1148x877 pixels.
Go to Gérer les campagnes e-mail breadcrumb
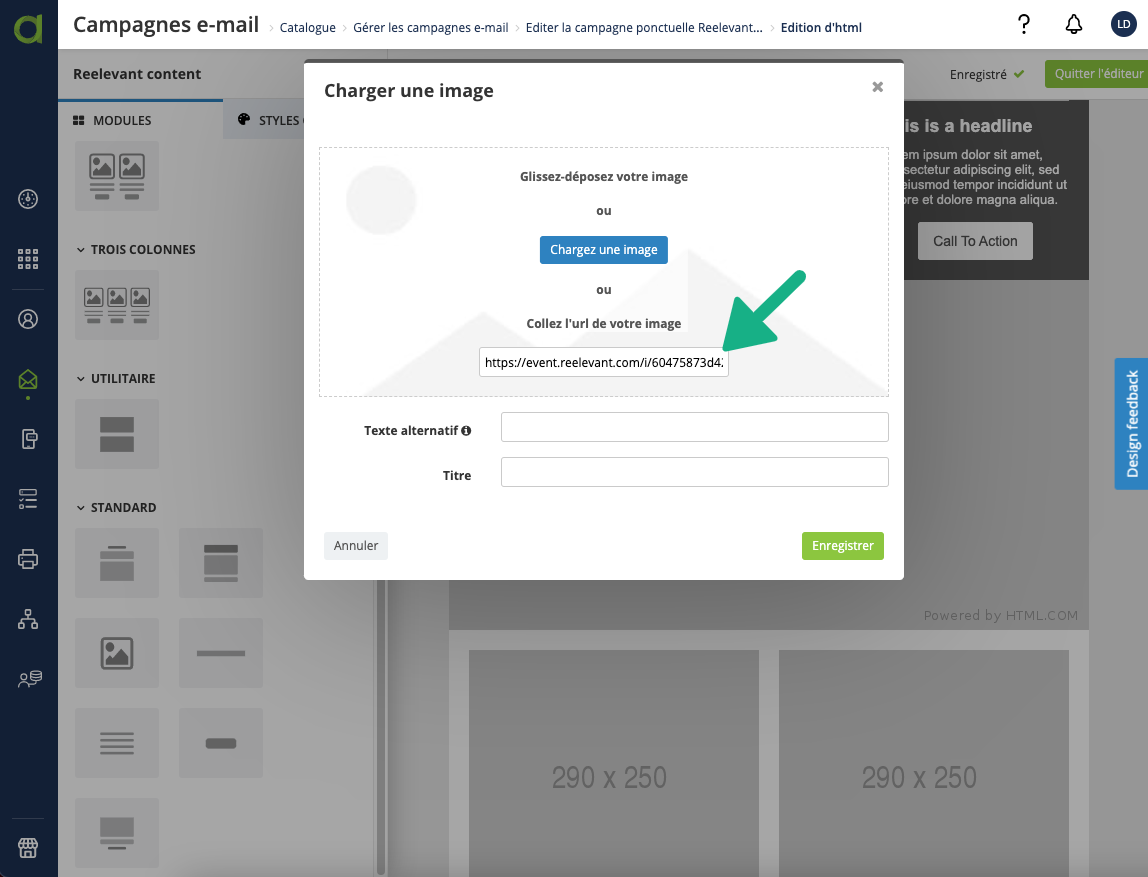430,28
